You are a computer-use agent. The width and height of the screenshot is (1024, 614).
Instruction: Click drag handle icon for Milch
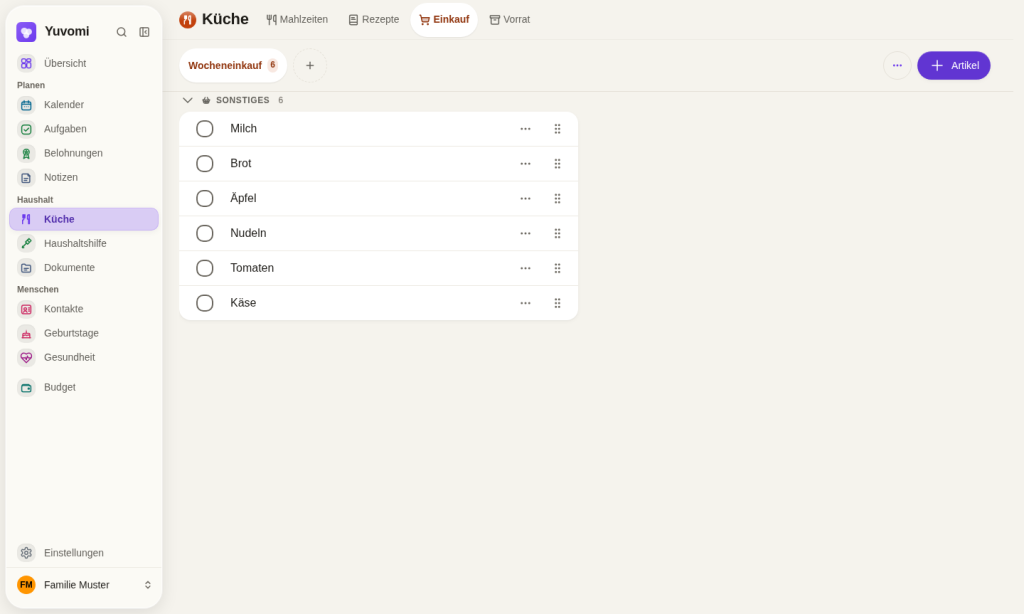(558, 129)
